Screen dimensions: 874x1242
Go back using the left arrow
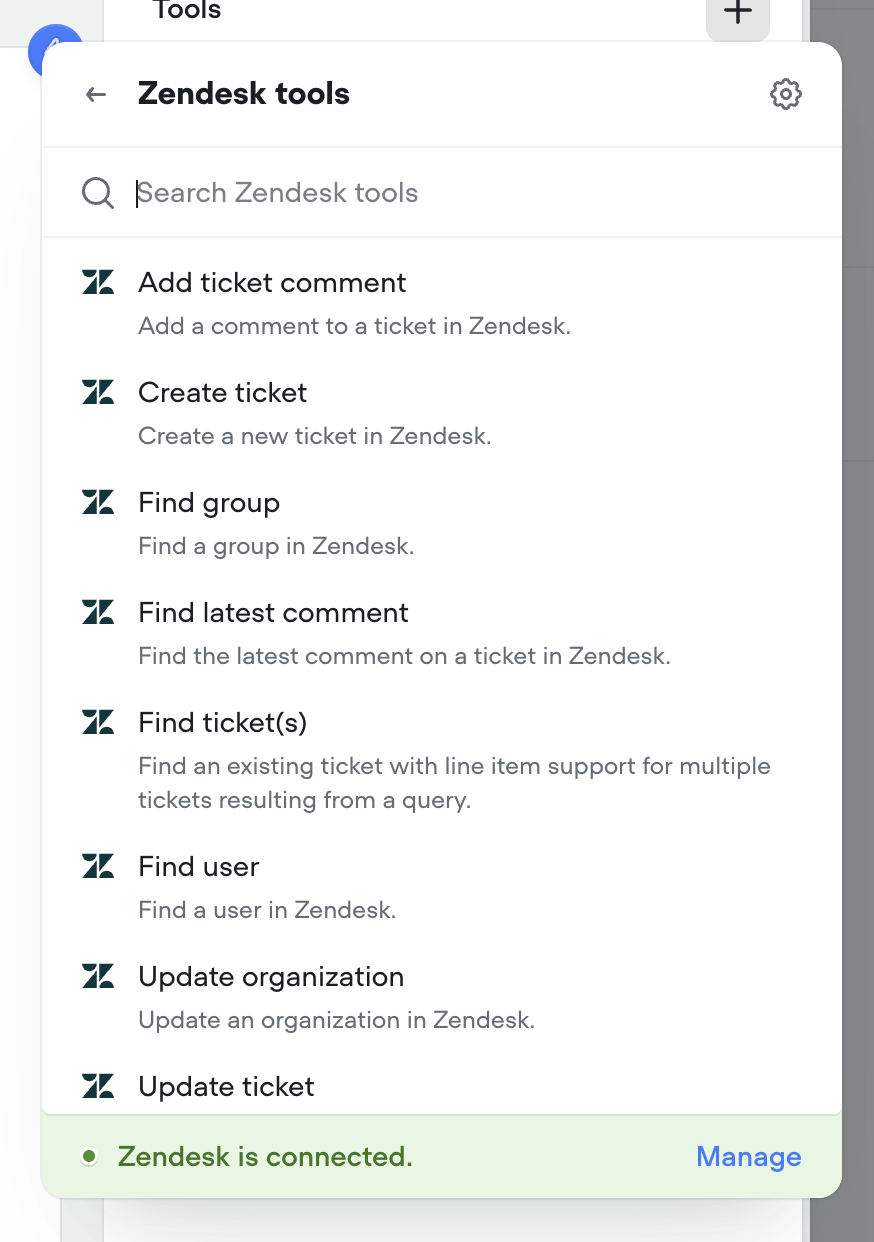(x=94, y=94)
